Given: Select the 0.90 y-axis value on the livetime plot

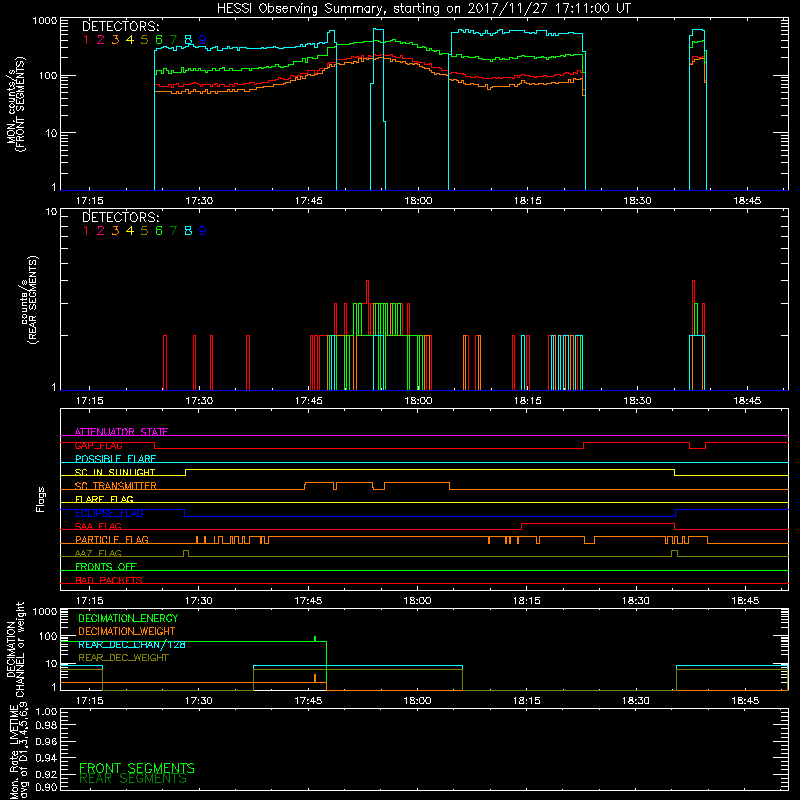Looking at the screenshot, I should (46, 788).
